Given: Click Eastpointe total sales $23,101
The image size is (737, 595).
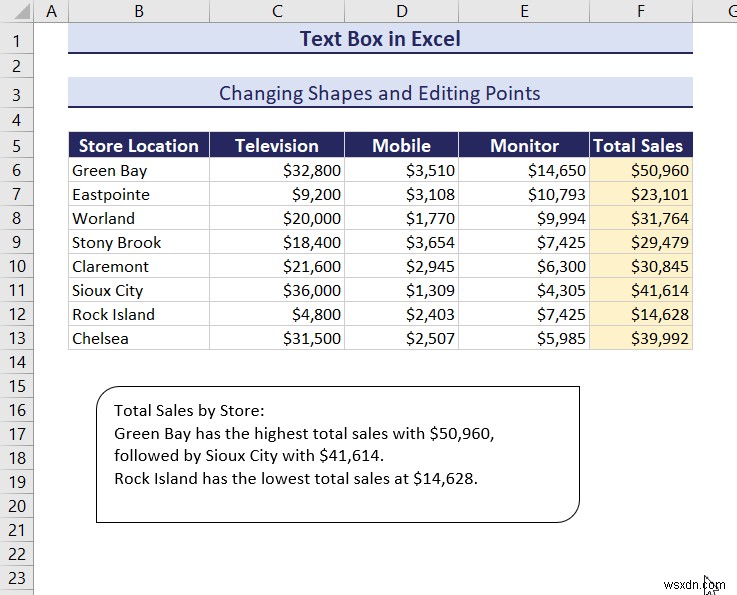Looking at the screenshot, I should pyautogui.click(x=641, y=194).
